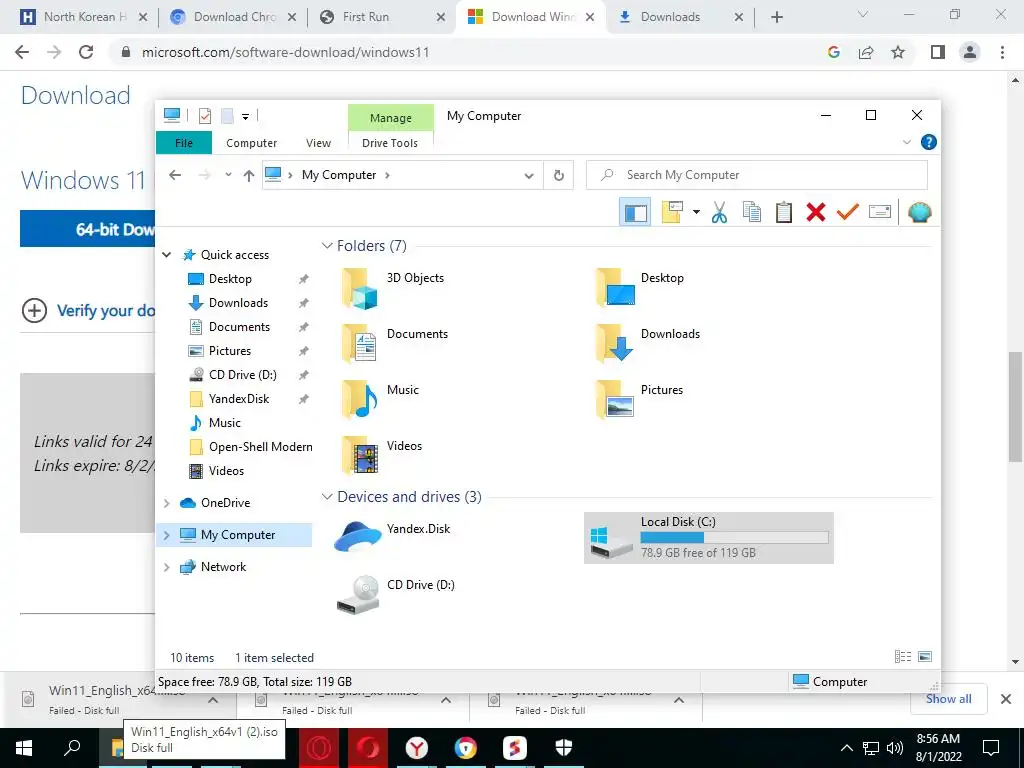This screenshot has width=1024, height=768.
Task: Click the orange checkmark Properties icon
Action: point(848,212)
